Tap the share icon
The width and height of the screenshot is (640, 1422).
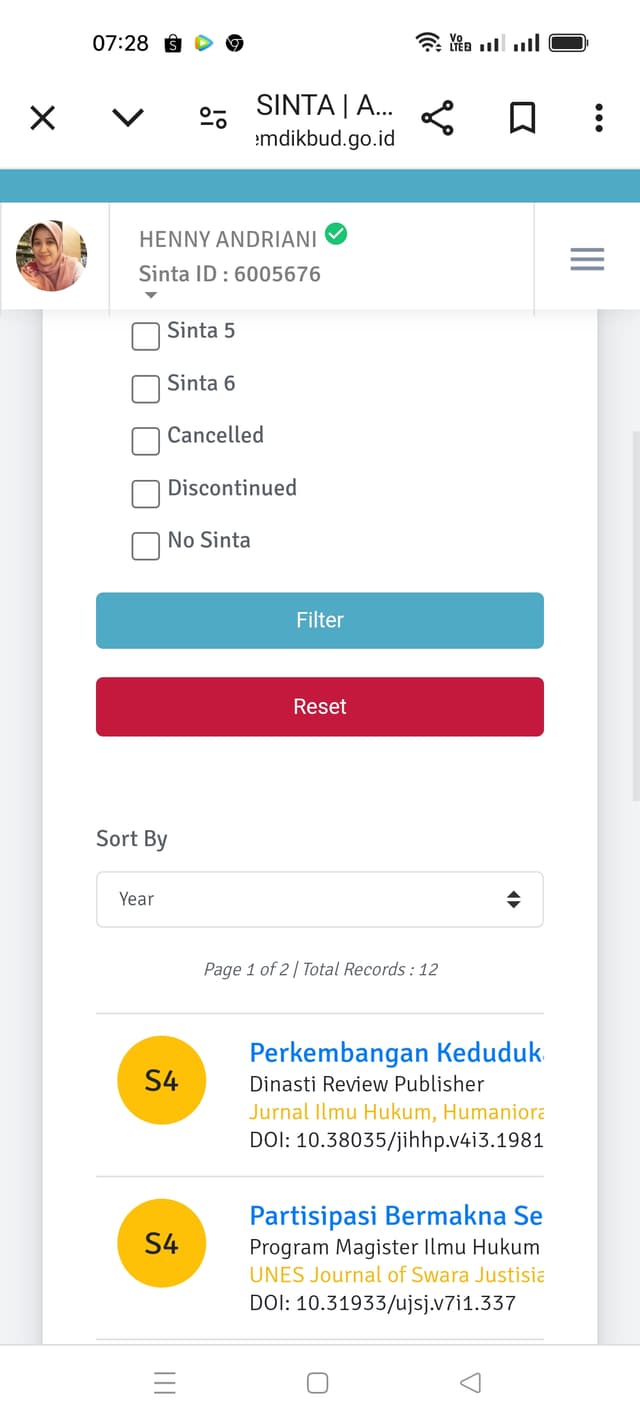(x=437, y=118)
